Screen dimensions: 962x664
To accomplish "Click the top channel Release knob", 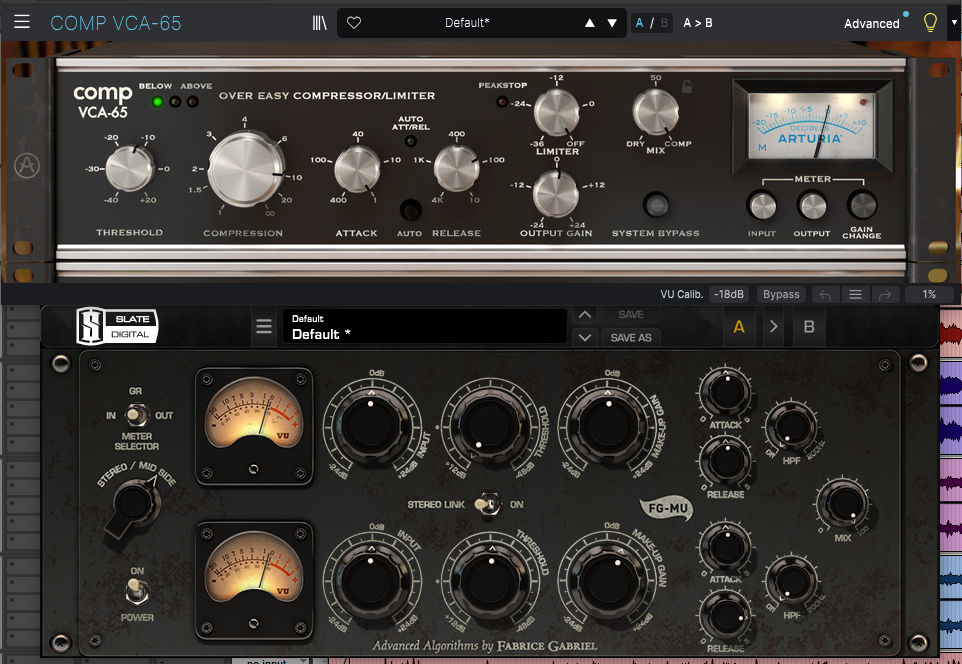I will 726,461.
